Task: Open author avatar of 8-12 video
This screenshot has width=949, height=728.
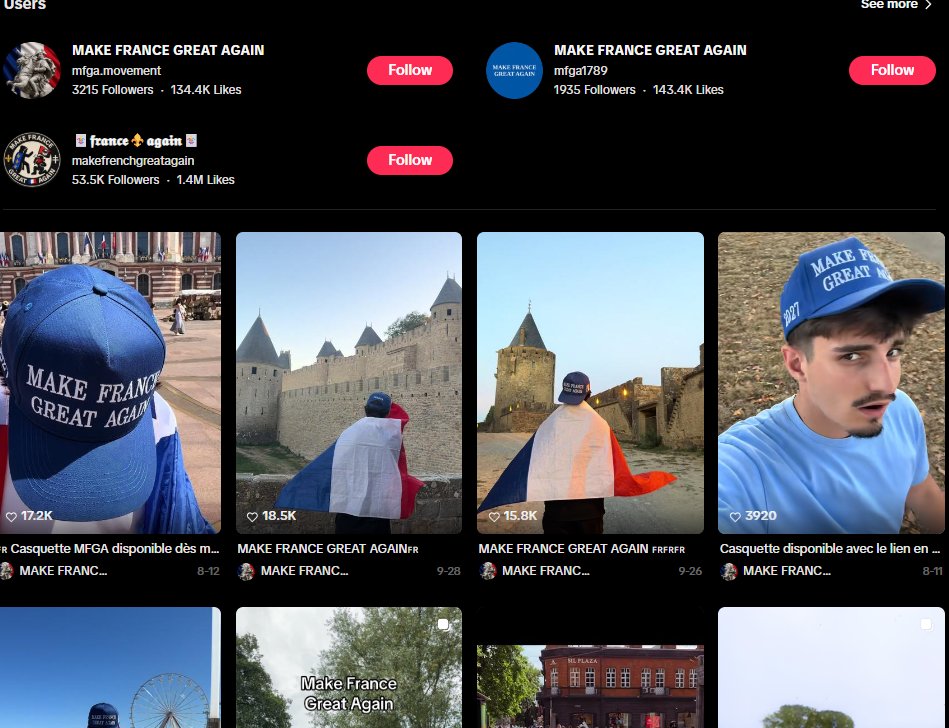Action: point(6,571)
